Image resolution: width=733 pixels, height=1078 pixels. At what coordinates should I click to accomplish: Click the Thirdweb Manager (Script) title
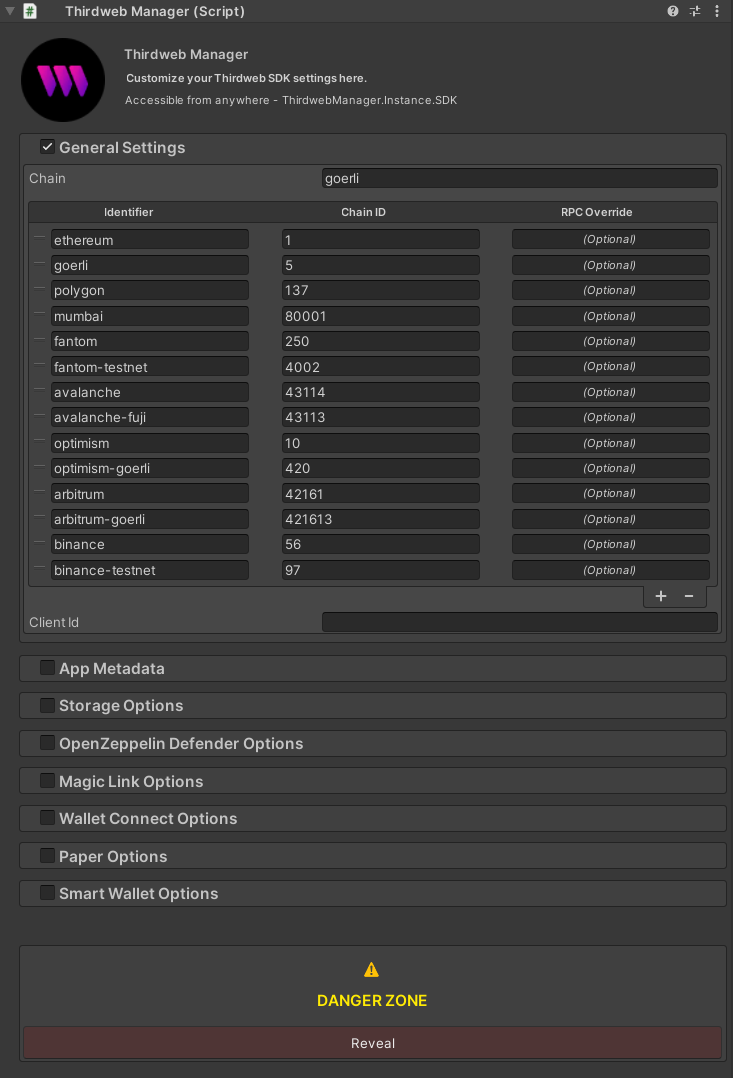point(155,11)
